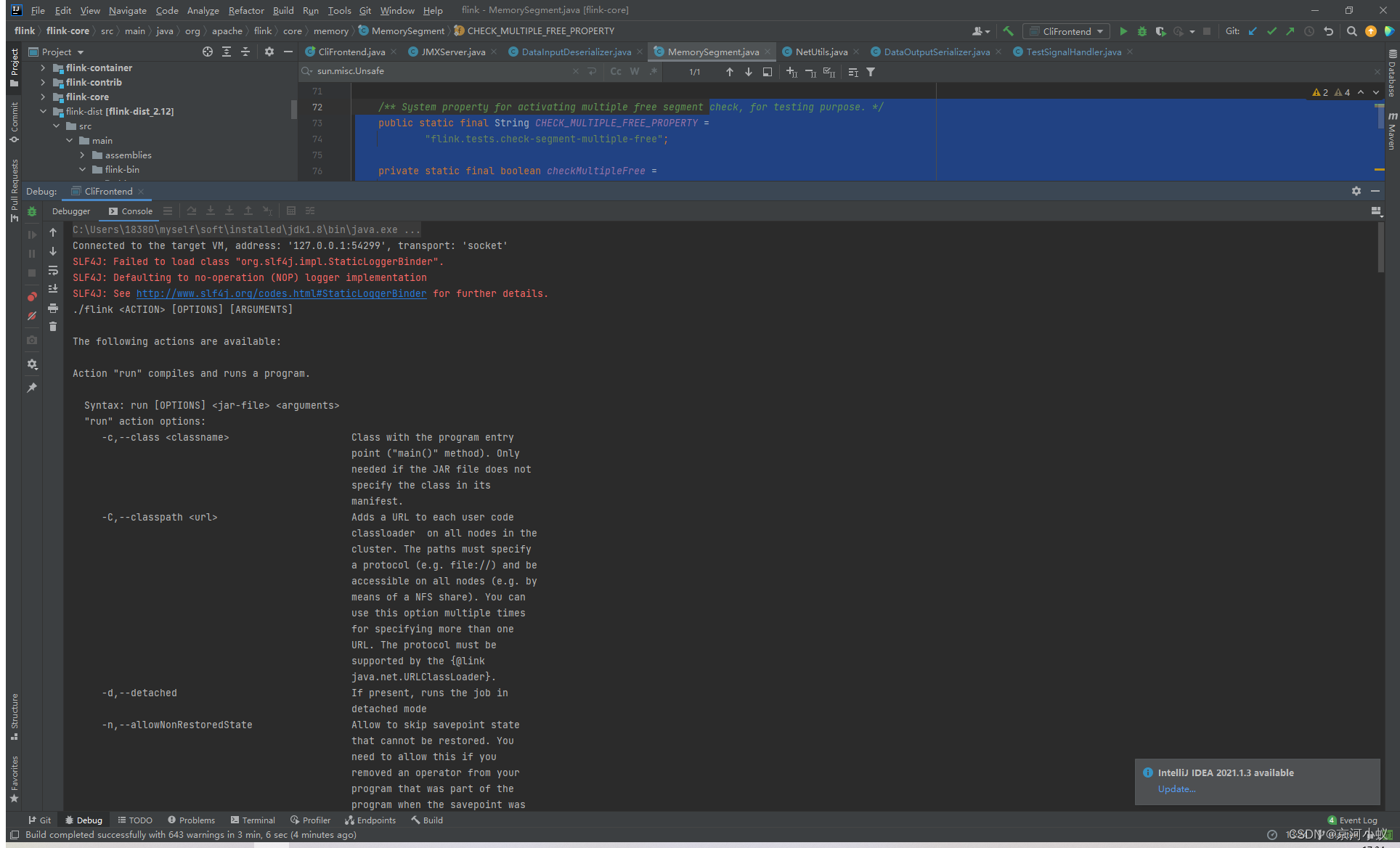Open Event Log panel
Screen dimensions: 1400x848
click(1352, 820)
